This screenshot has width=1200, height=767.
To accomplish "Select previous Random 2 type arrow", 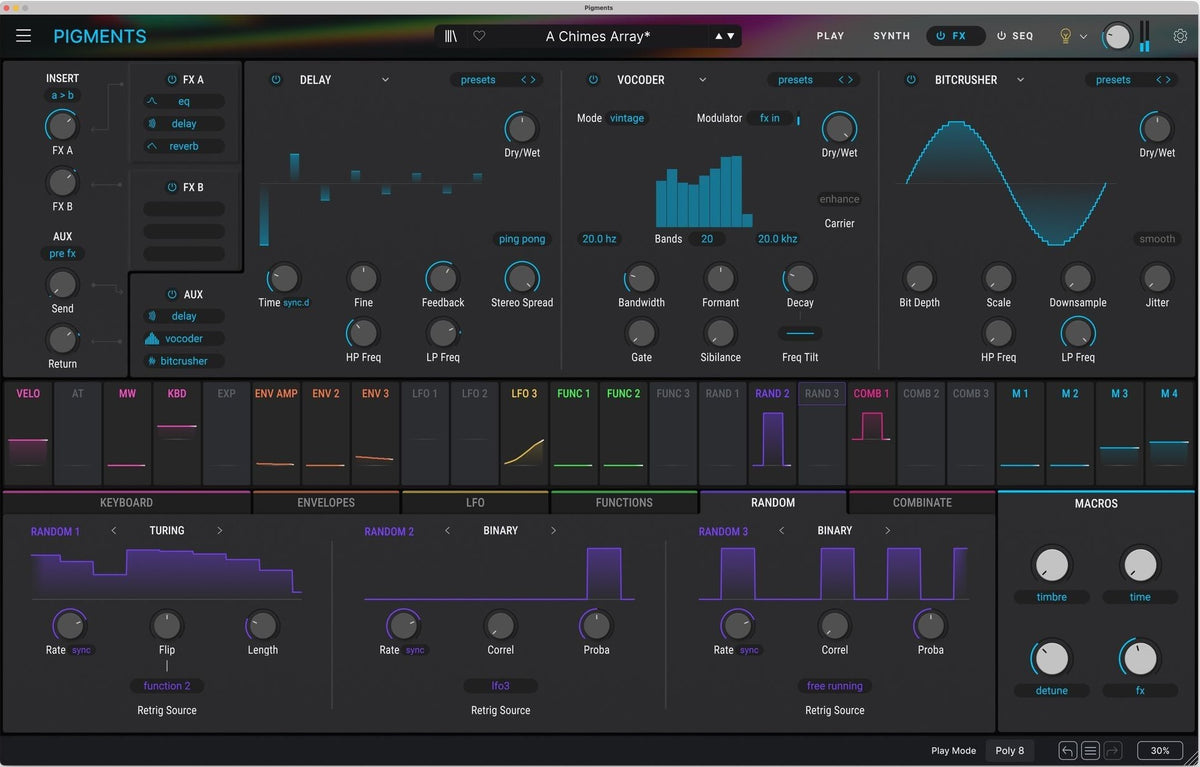I will 447,531.
